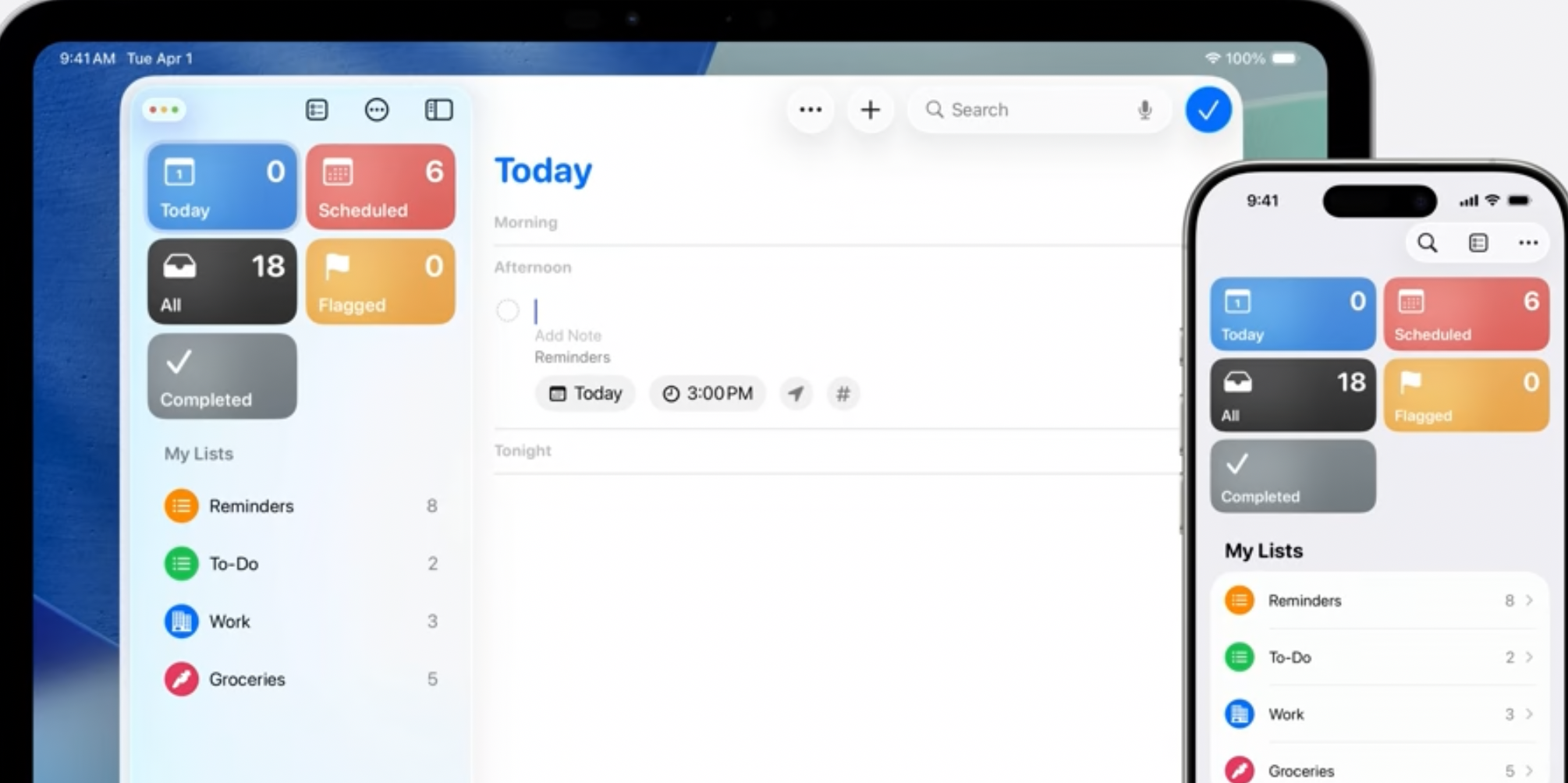Tap the microphone in the Search field
This screenshot has height=783, width=1568.
1144,110
